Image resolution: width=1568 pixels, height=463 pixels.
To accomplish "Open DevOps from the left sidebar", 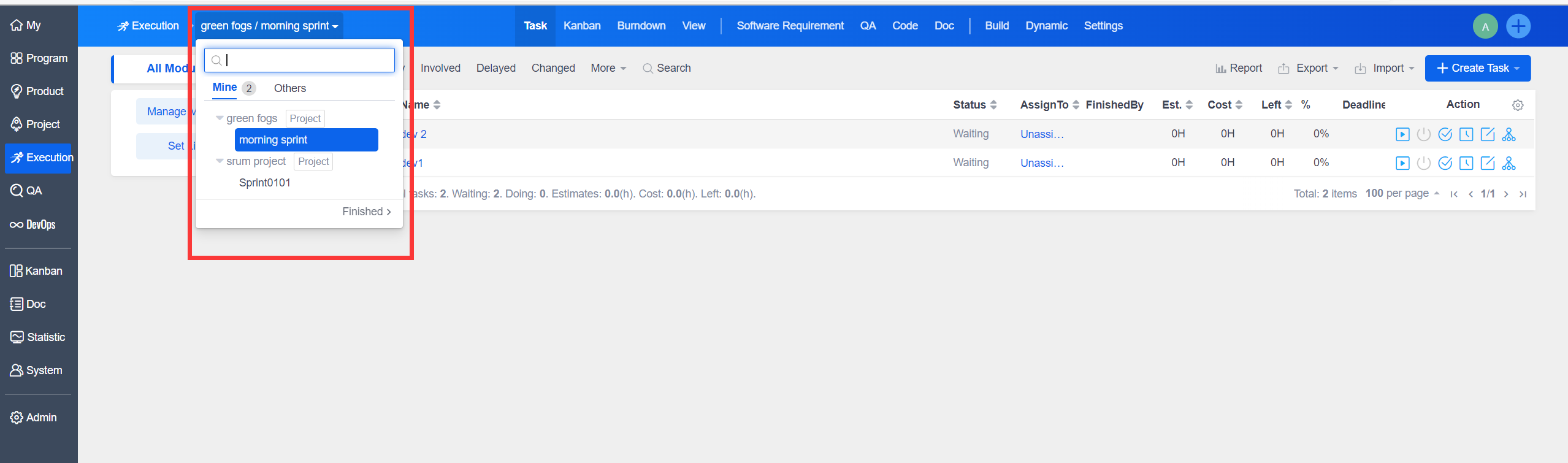I will click(34, 224).
